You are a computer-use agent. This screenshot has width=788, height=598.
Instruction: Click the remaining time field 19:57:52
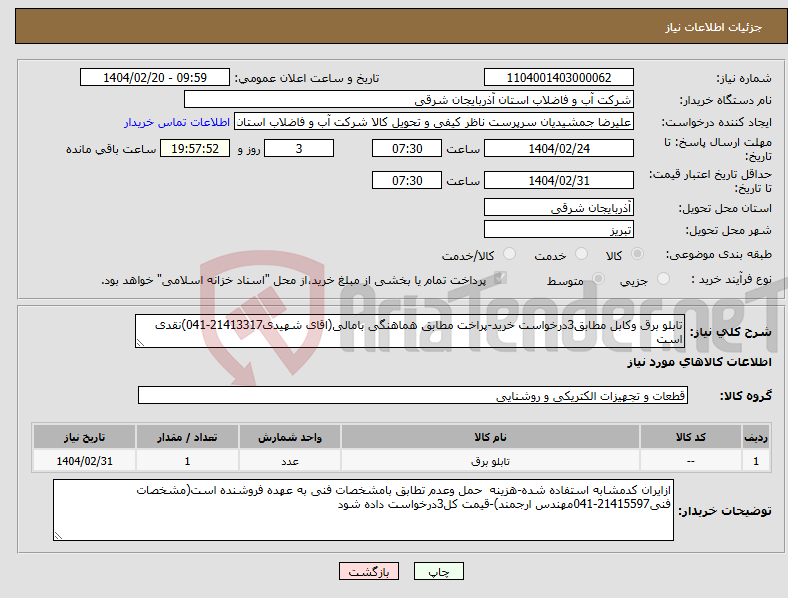pos(195,148)
